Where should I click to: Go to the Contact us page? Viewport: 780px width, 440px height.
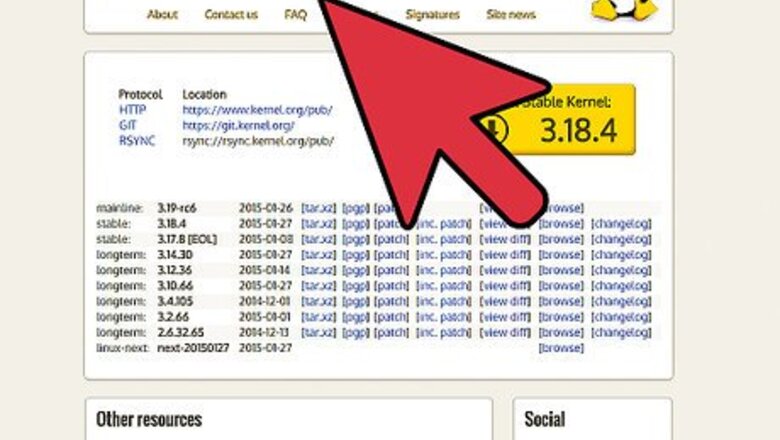230,15
